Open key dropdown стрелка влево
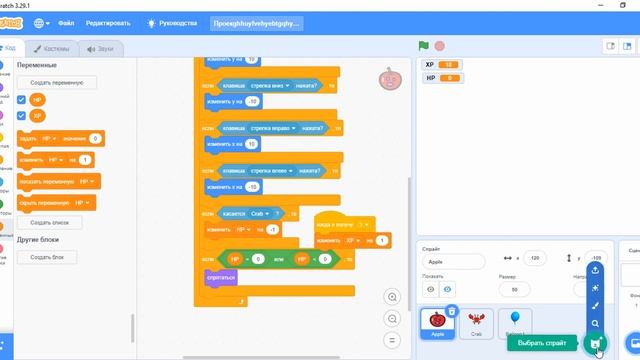640x360 pixels. (271, 171)
